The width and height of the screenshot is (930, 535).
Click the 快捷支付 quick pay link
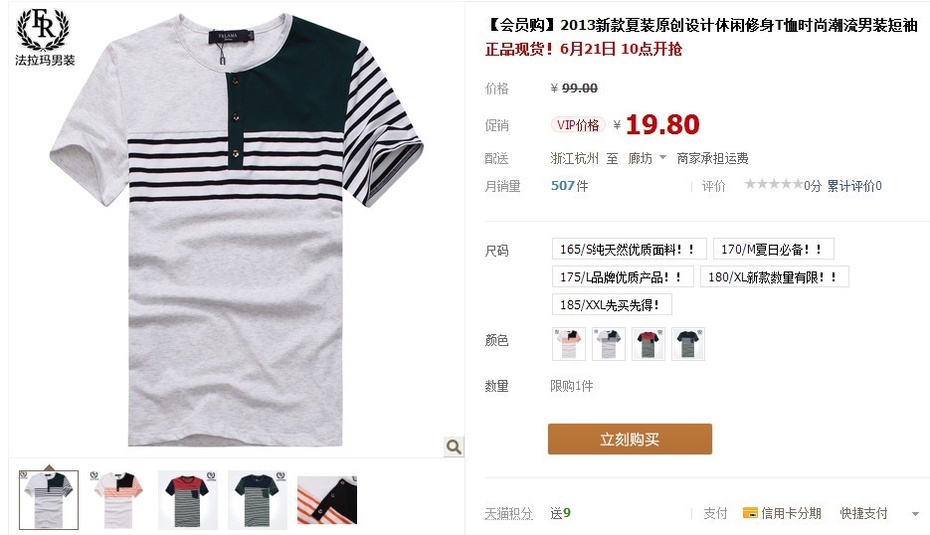pos(863,513)
